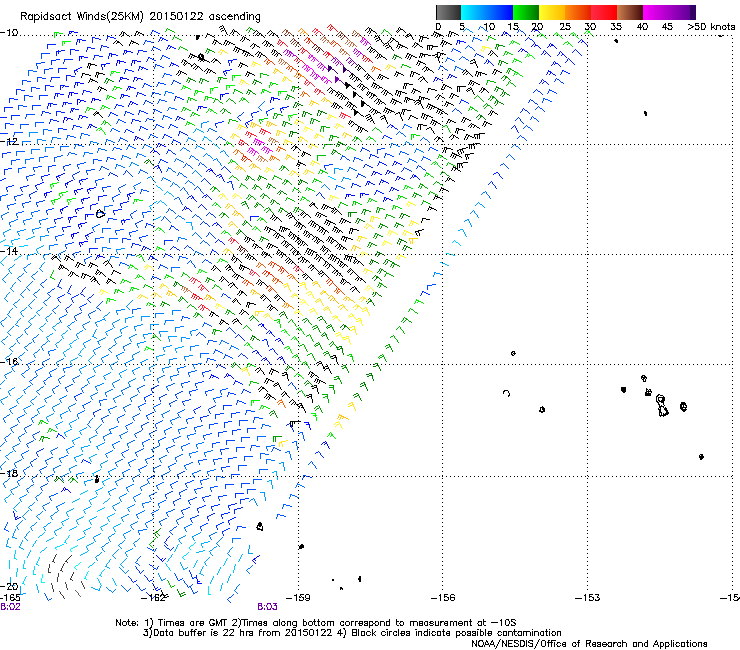Image resolution: width=740 pixels, height=650 pixels.
Task: Click the NOAA/NESDIS Office of Research credit
Action: click(x=589, y=644)
